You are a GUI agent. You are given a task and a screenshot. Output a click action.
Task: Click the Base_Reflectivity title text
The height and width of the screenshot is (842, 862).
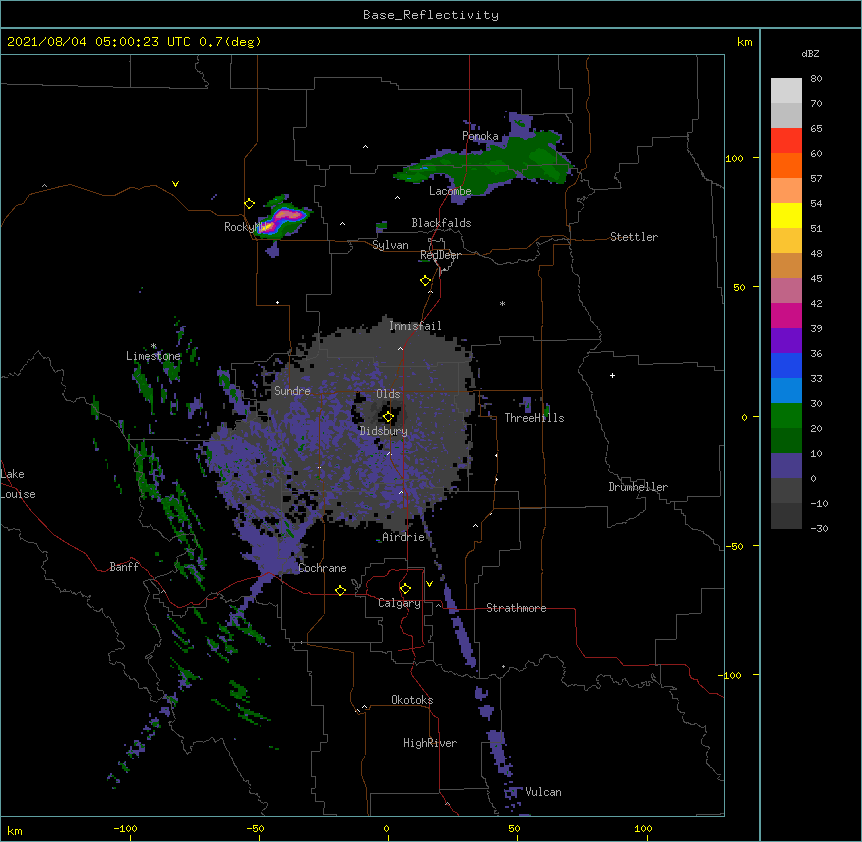pyautogui.click(x=431, y=15)
